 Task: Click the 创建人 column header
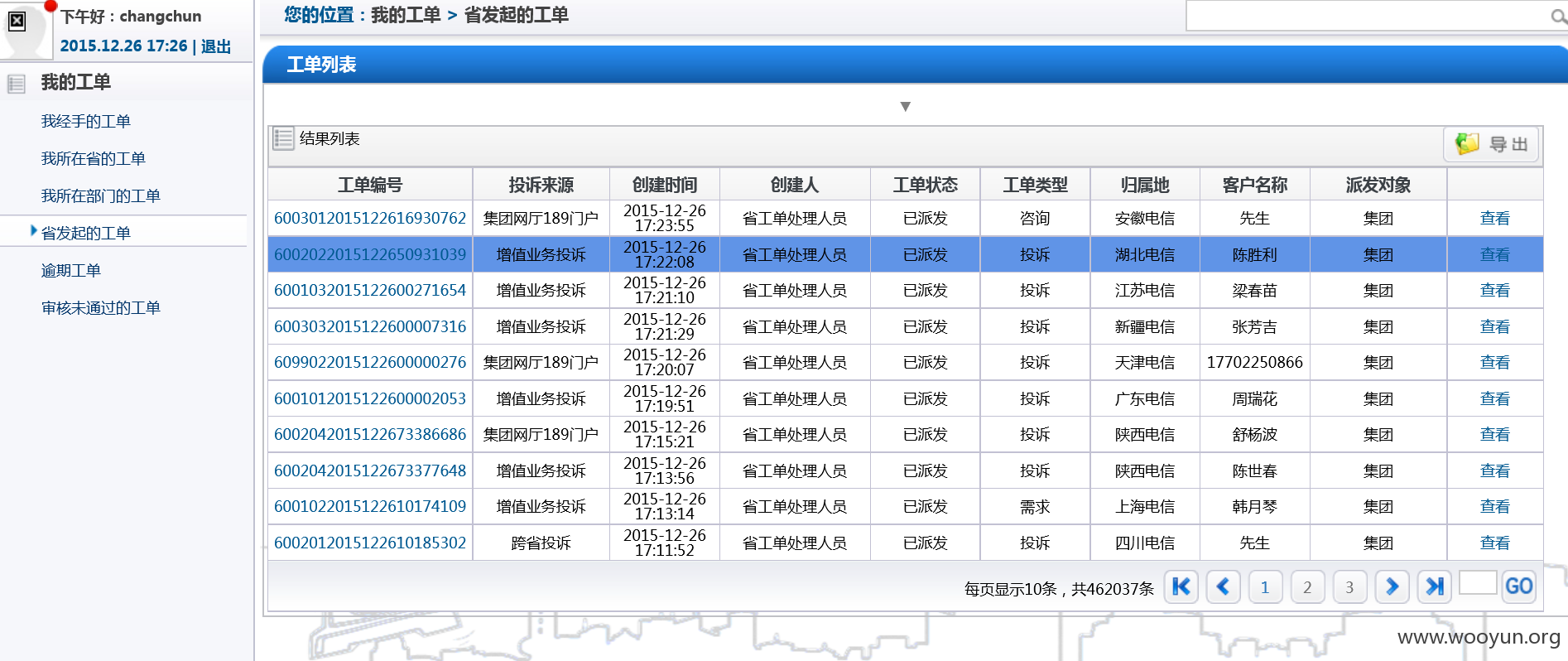795,185
